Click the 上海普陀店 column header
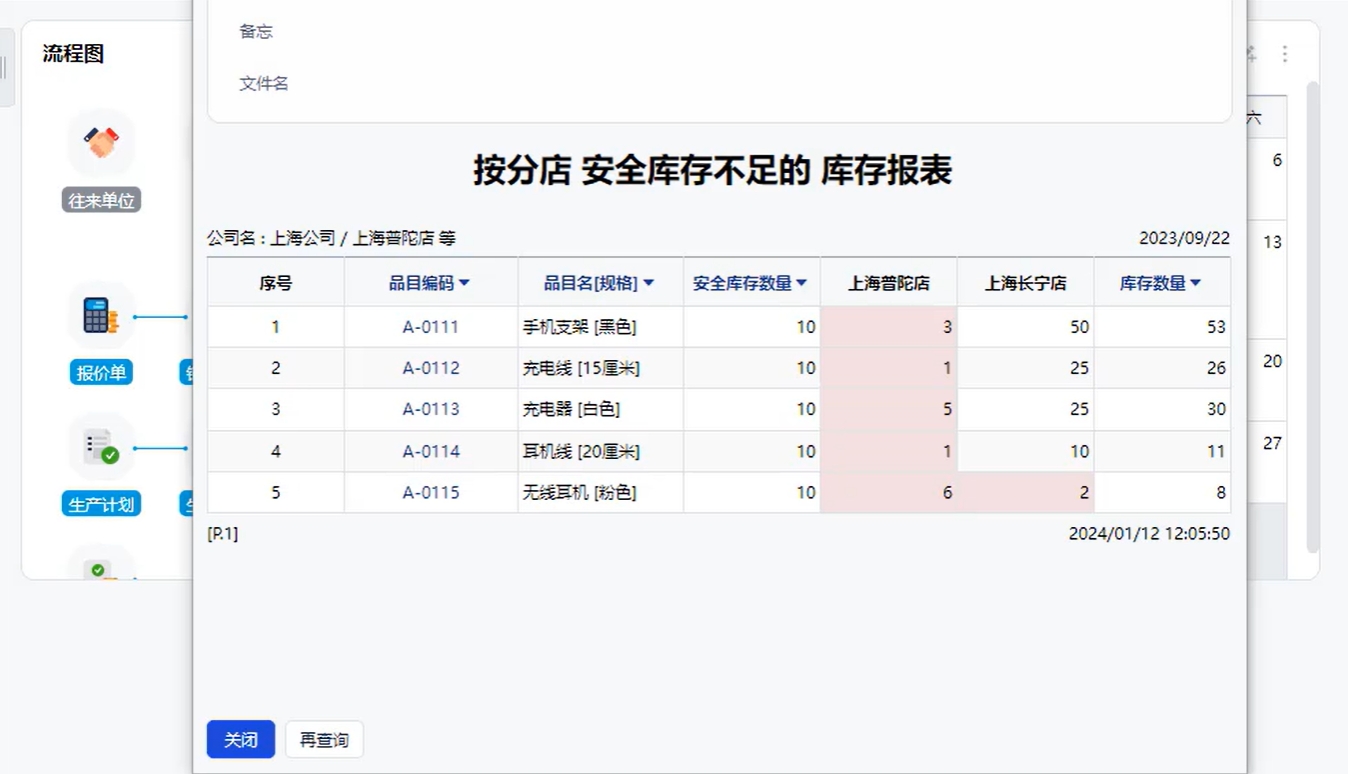Screen dimensions: 1348x774 (889, 283)
